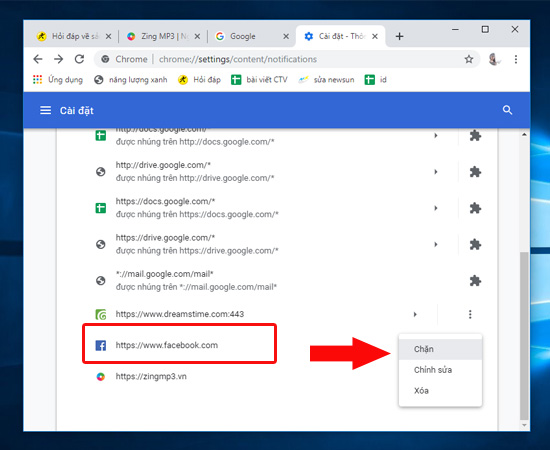Open the Chrome profile avatar
The image size is (550, 450).
coord(494,59)
